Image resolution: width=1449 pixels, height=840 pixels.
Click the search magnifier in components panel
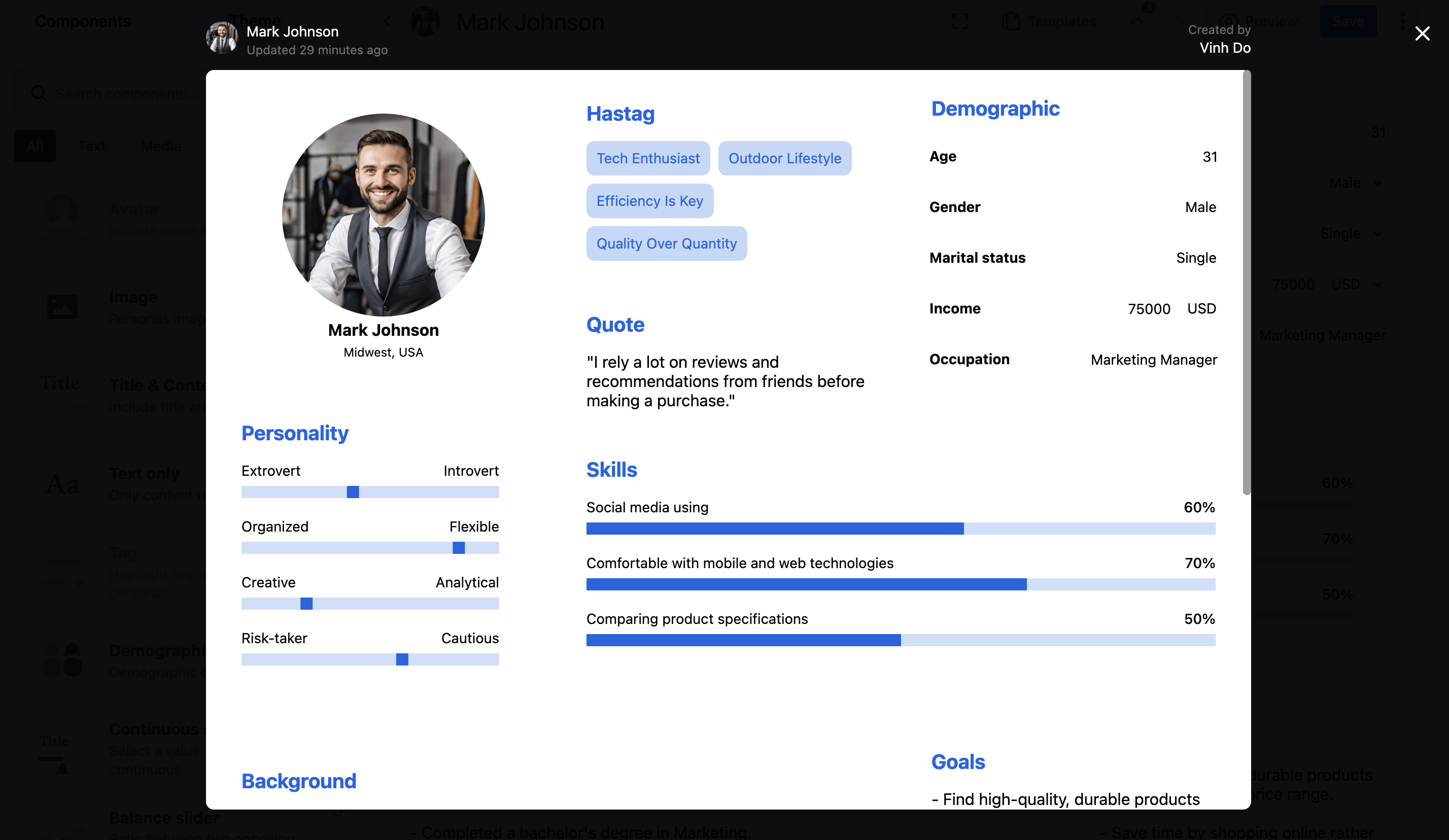pos(39,93)
